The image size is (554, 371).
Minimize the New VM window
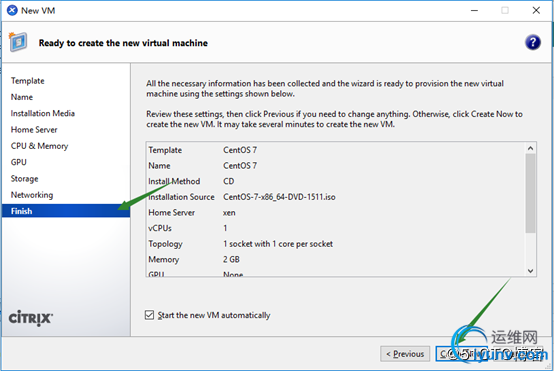474,10
